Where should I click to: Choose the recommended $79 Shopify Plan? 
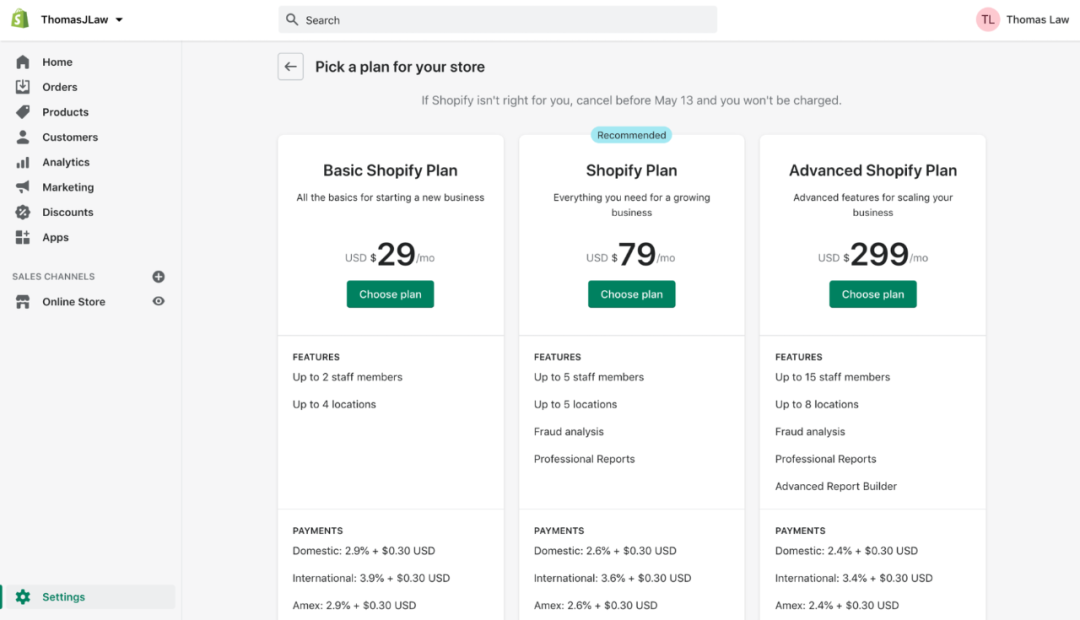coord(631,294)
